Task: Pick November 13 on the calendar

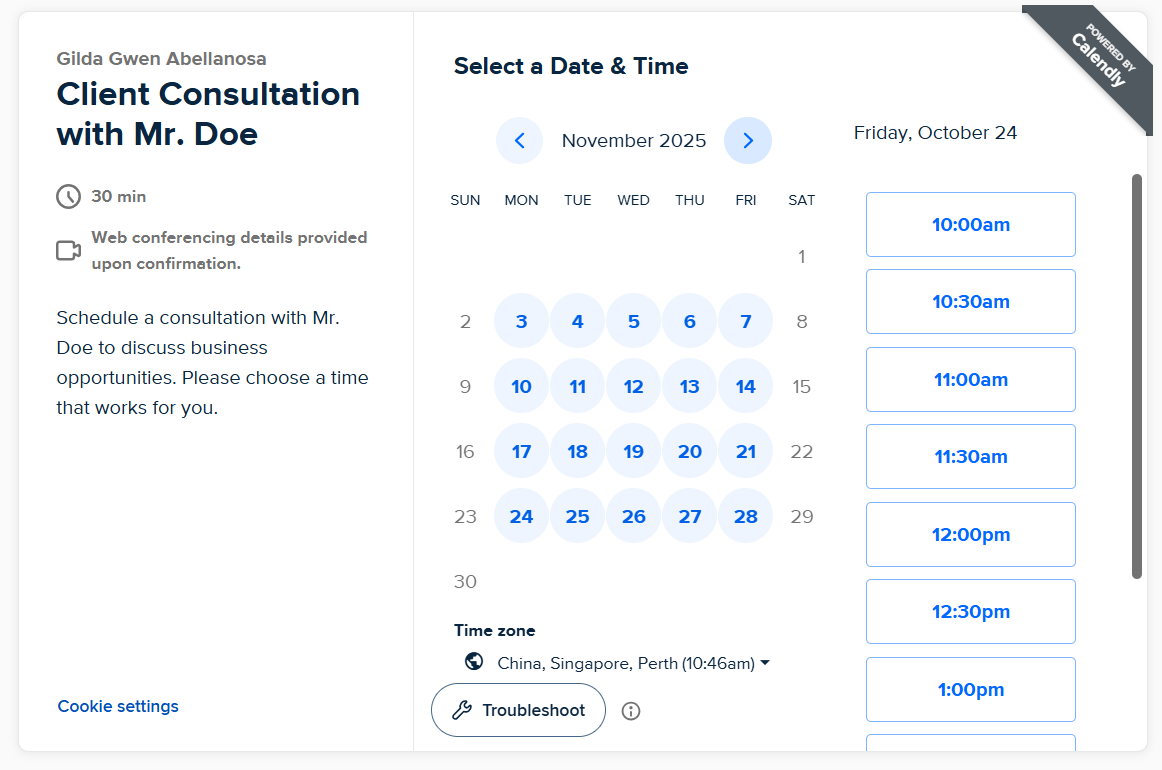Action: pos(690,387)
